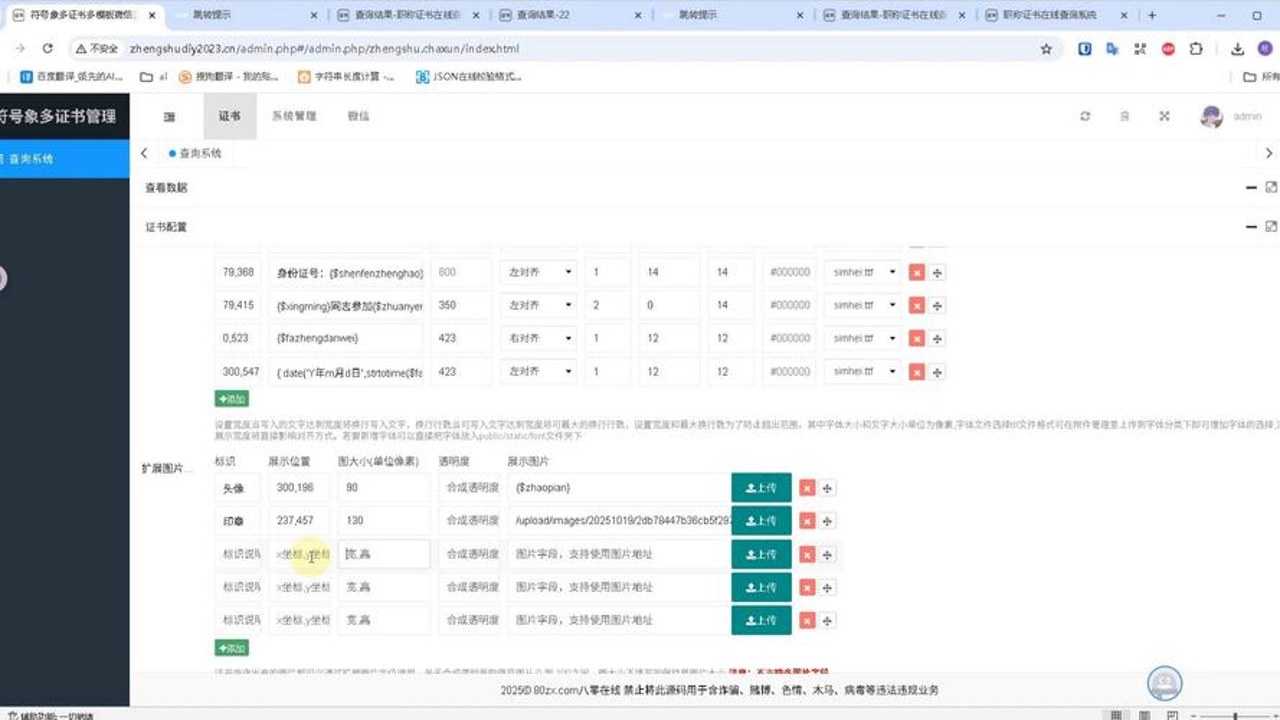Open the 字符串长度计算 bookmark
1280x720 pixels.
pyautogui.click(x=346, y=76)
